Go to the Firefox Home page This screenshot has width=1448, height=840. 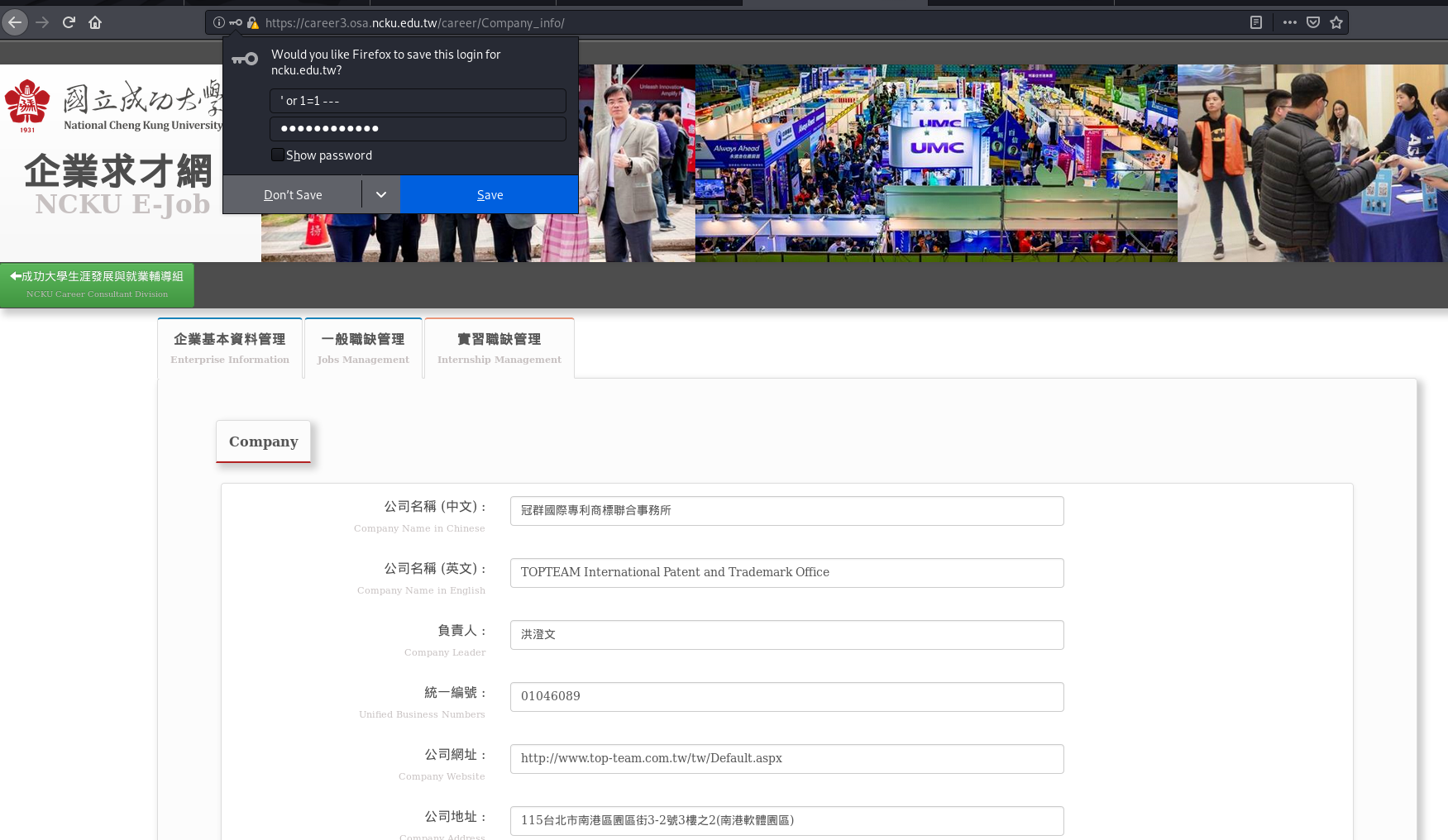(95, 22)
